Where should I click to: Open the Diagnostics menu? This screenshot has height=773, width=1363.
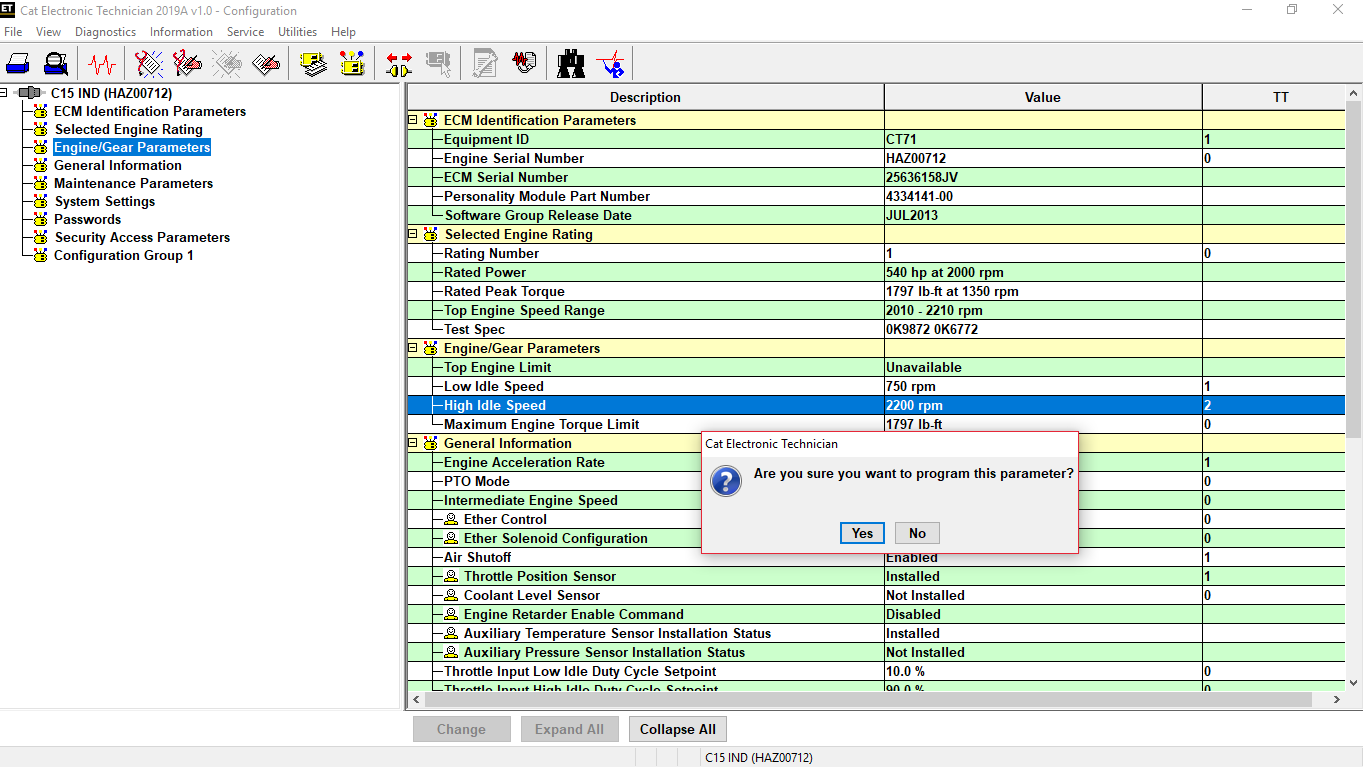(104, 31)
